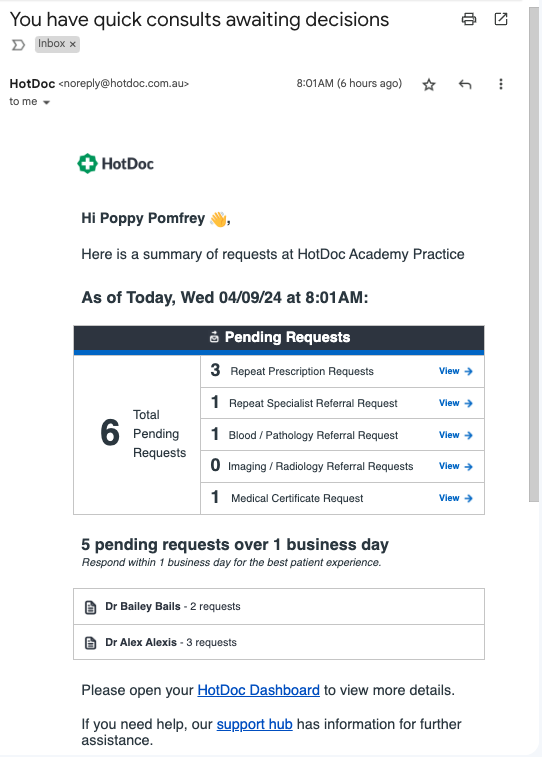Image resolution: width=542 pixels, height=757 pixels.
Task: Click the sender address noreply@hotdoc.com.au
Action: point(124,84)
